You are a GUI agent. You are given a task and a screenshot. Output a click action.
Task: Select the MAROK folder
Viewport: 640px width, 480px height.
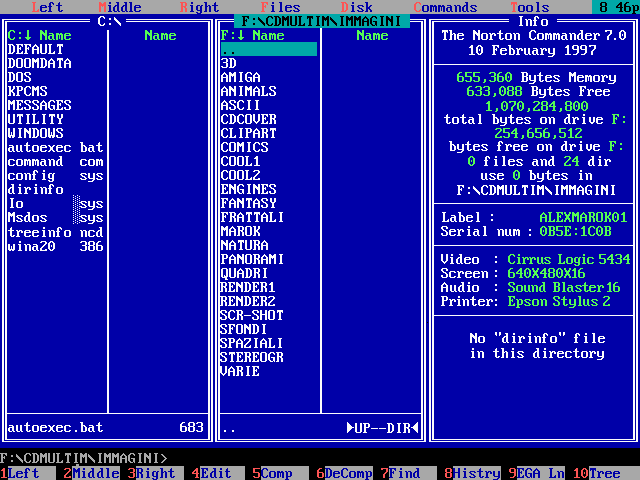(x=240, y=231)
